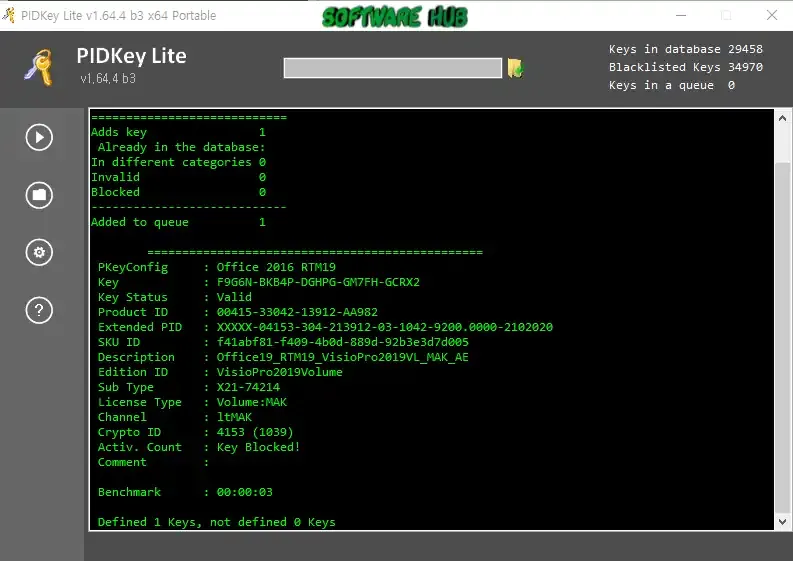Click the title bar app icon
This screenshot has height=561, width=793.
coord(9,15)
